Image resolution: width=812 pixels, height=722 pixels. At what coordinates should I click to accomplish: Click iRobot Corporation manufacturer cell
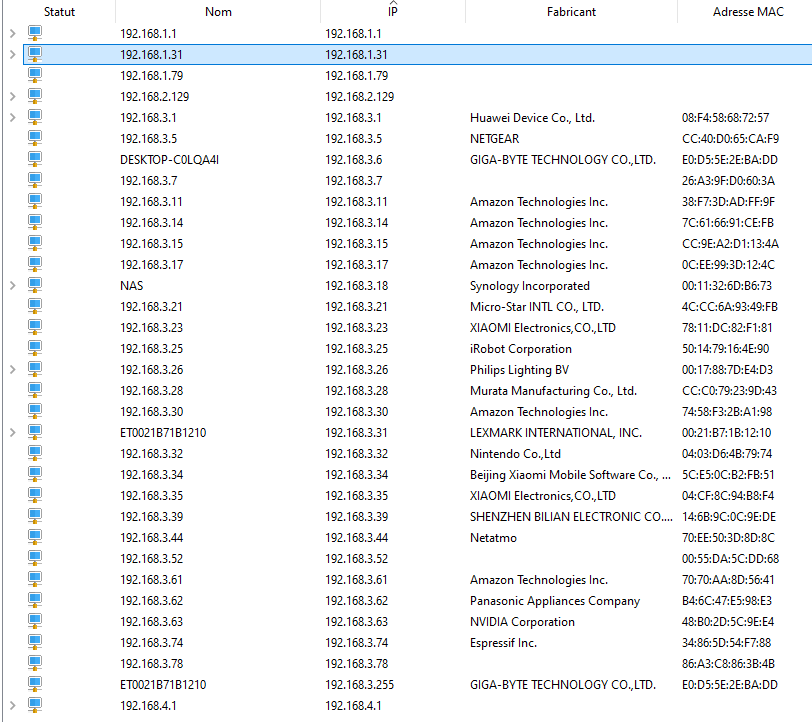520,349
